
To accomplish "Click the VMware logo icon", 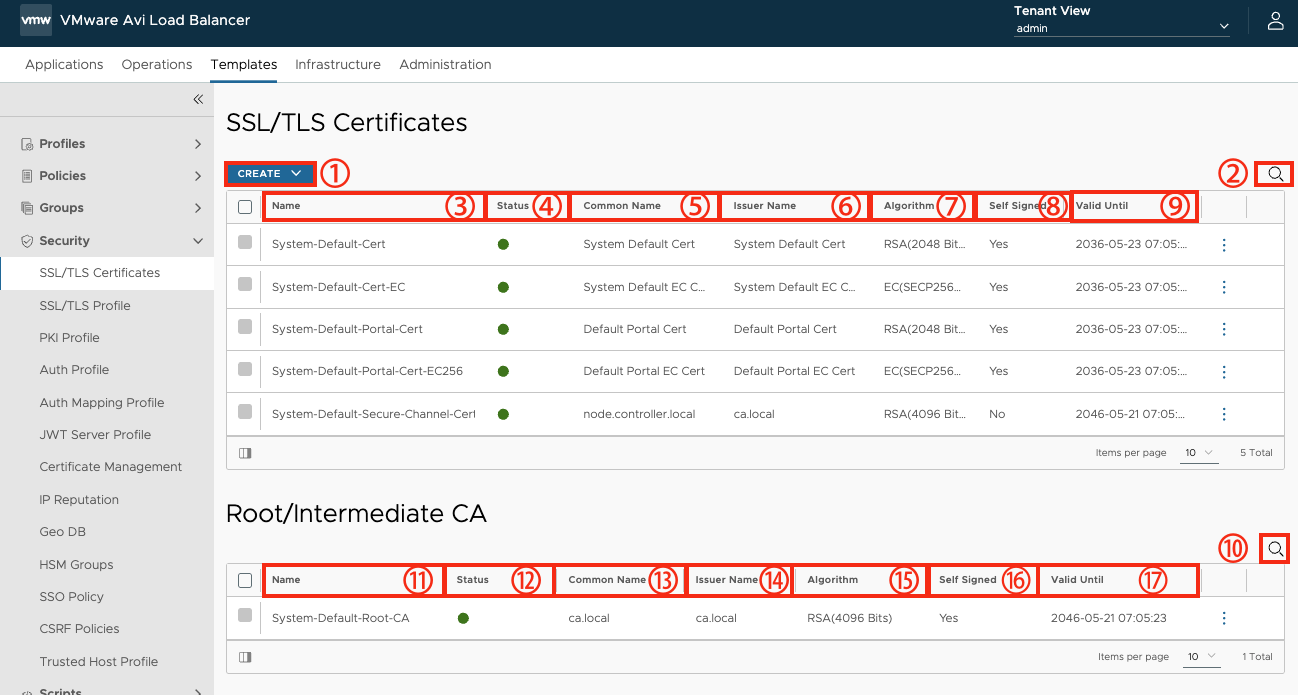I will 36,20.
